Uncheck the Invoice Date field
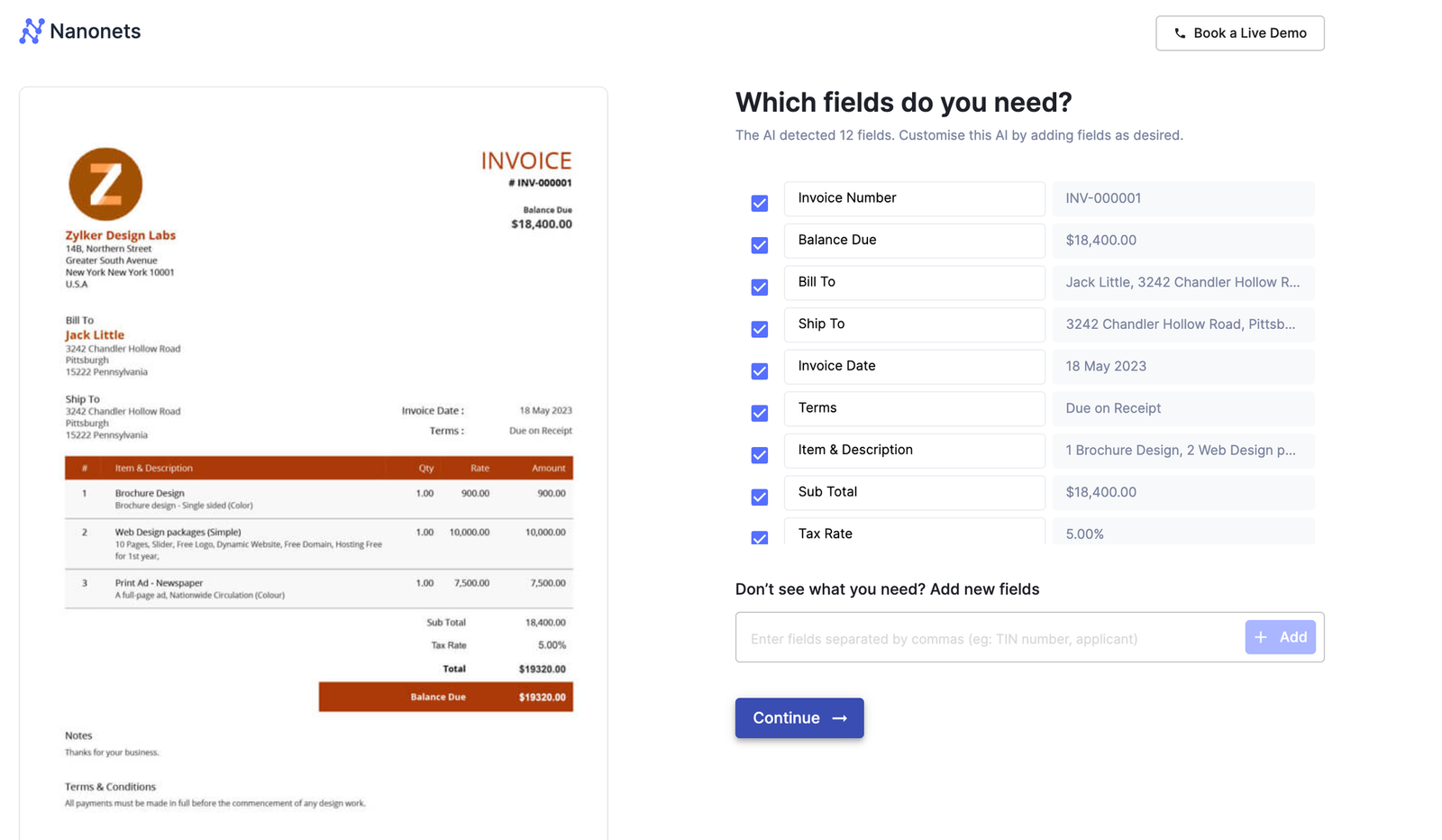This screenshot has height=840, width=1442. (759, 370)
